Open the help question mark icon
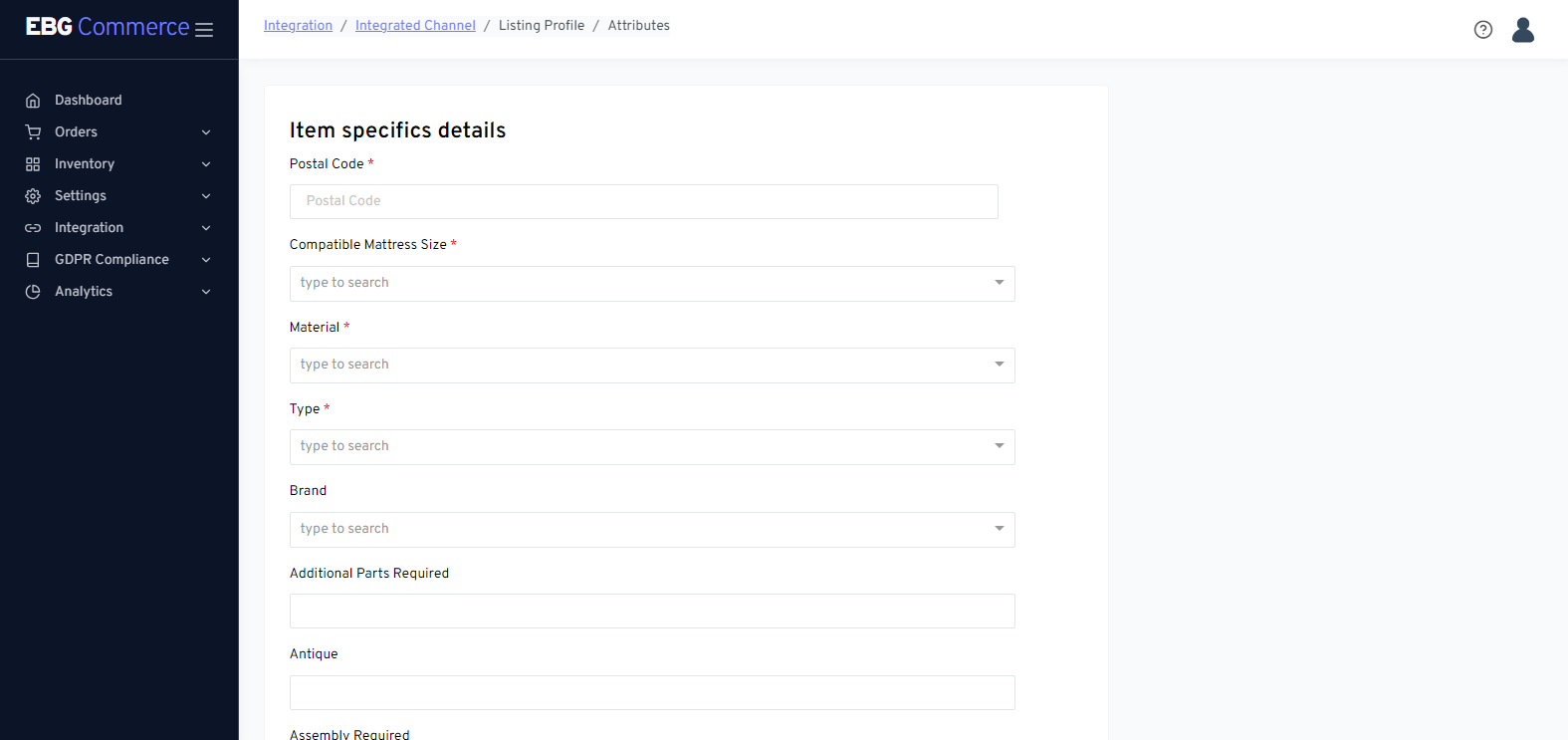This screenshot has height=740, width=1568. [1482, 30]
